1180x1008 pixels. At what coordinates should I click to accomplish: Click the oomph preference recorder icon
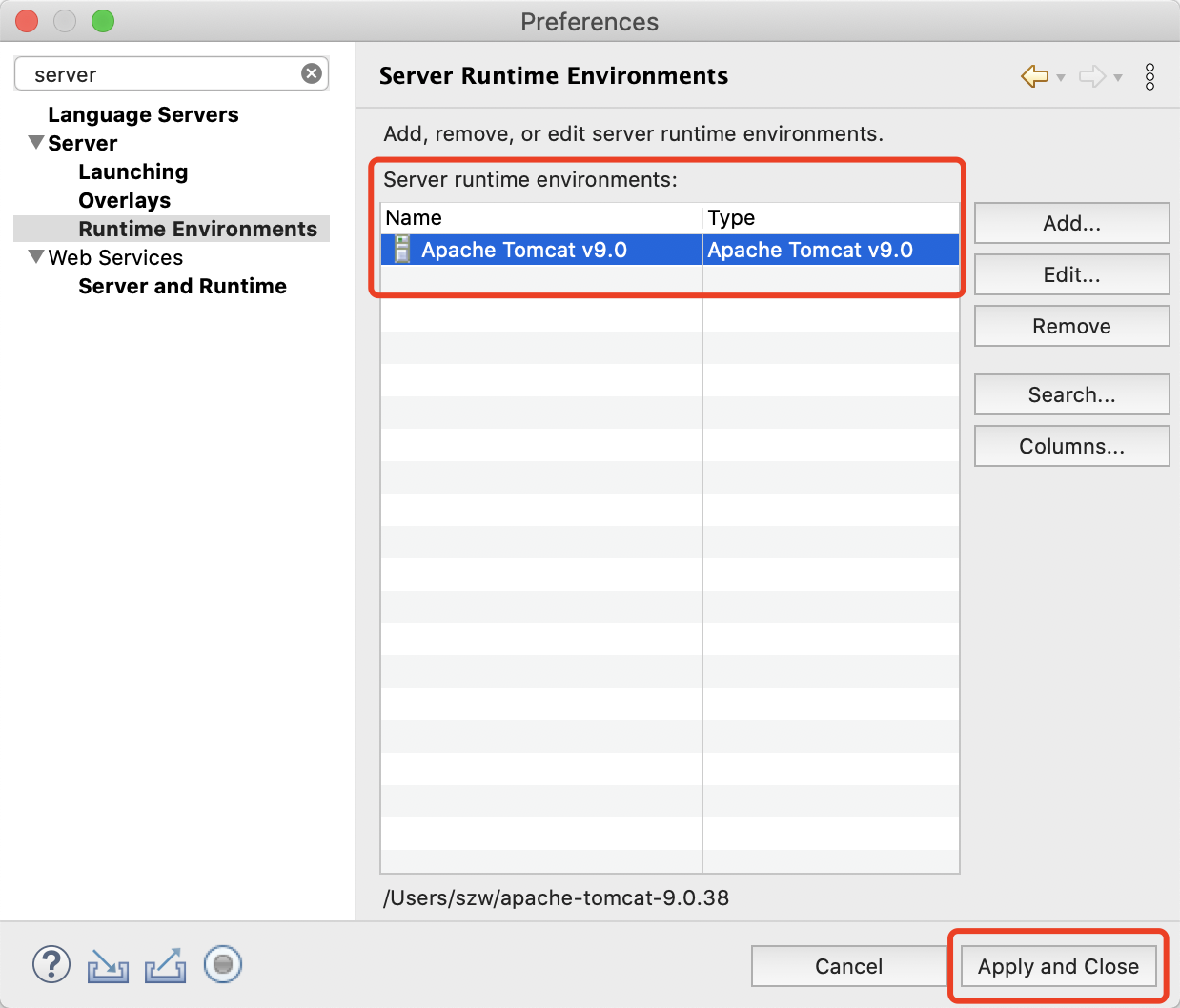point(223,964)
